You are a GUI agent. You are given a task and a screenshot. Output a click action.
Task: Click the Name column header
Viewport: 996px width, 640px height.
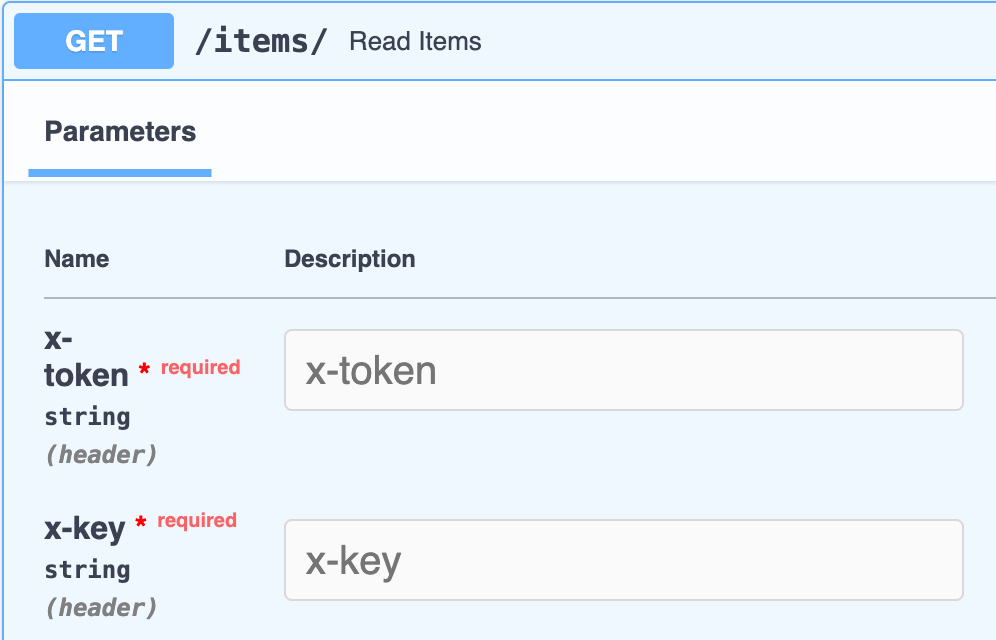coord(76,258)
